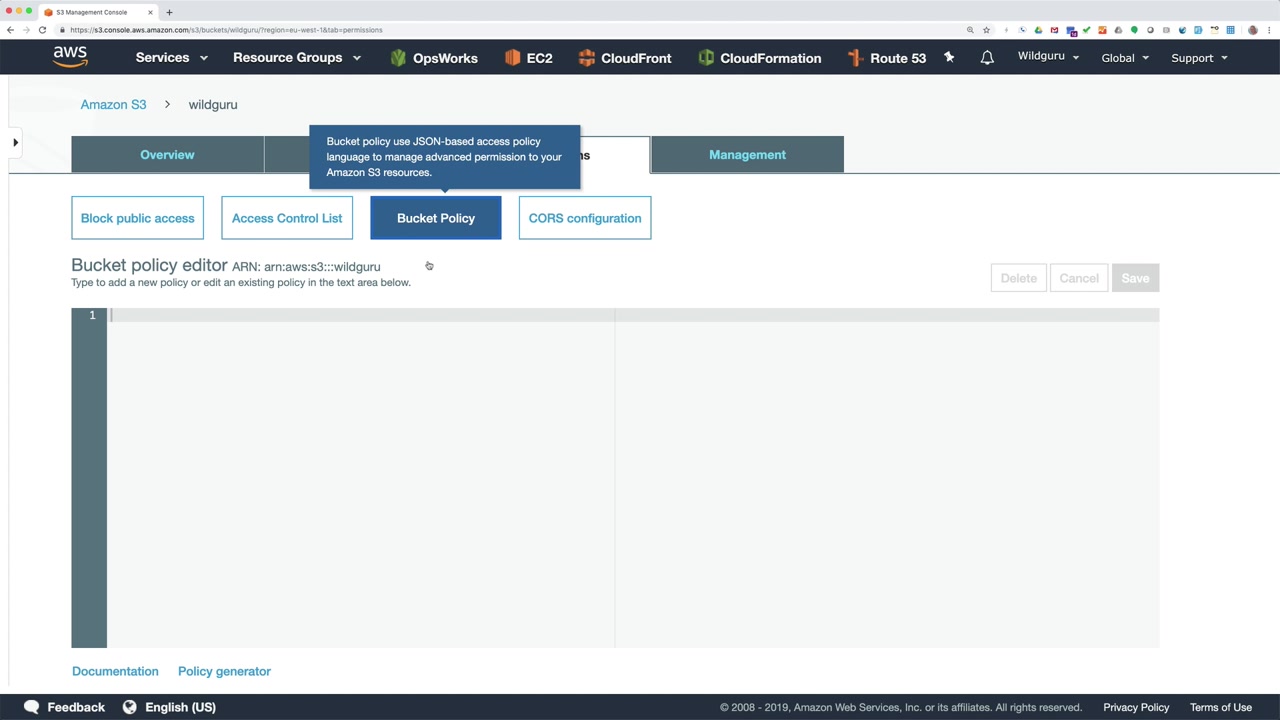Open the Global region dropdown

[1125, 58]
